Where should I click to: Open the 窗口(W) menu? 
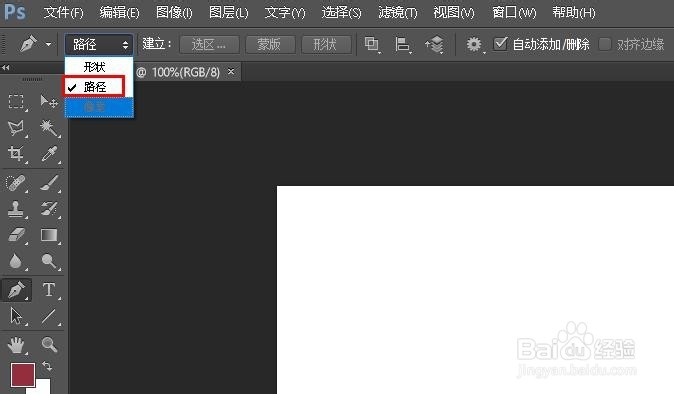pyautogui.click(x=514, y=12)
